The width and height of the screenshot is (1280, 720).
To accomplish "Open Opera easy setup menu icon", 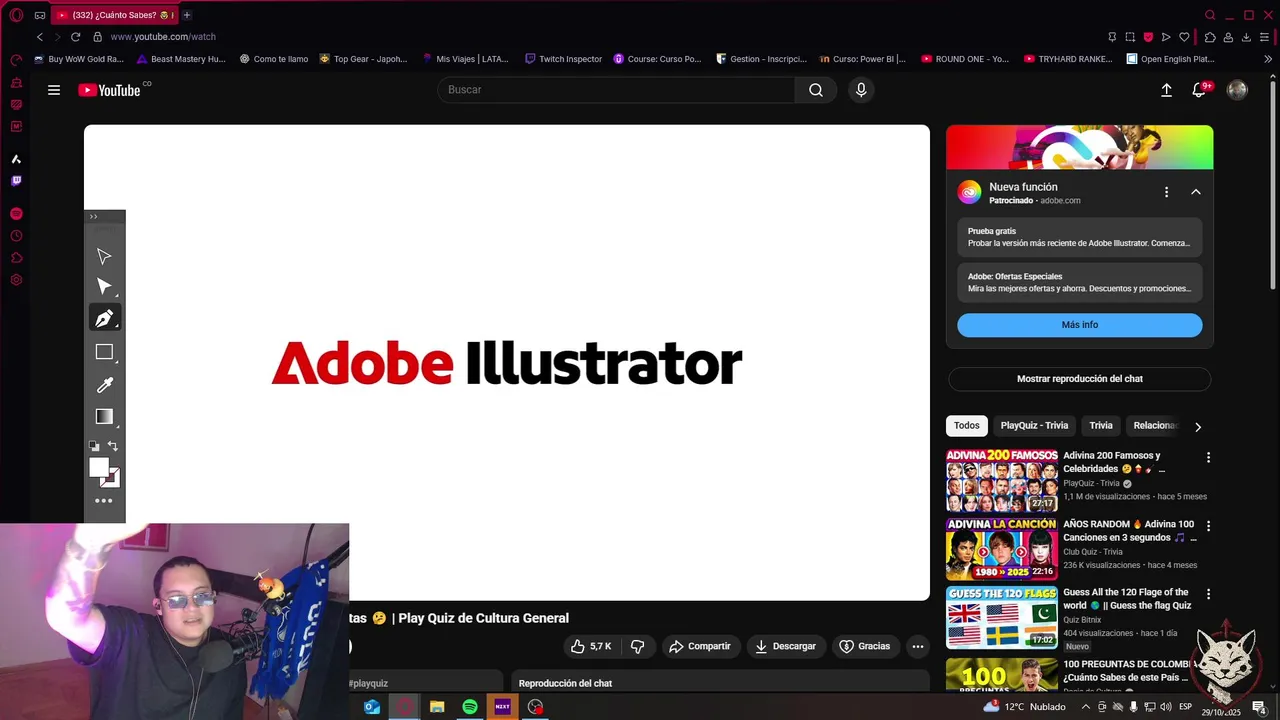I will (x=1266, y=37).
